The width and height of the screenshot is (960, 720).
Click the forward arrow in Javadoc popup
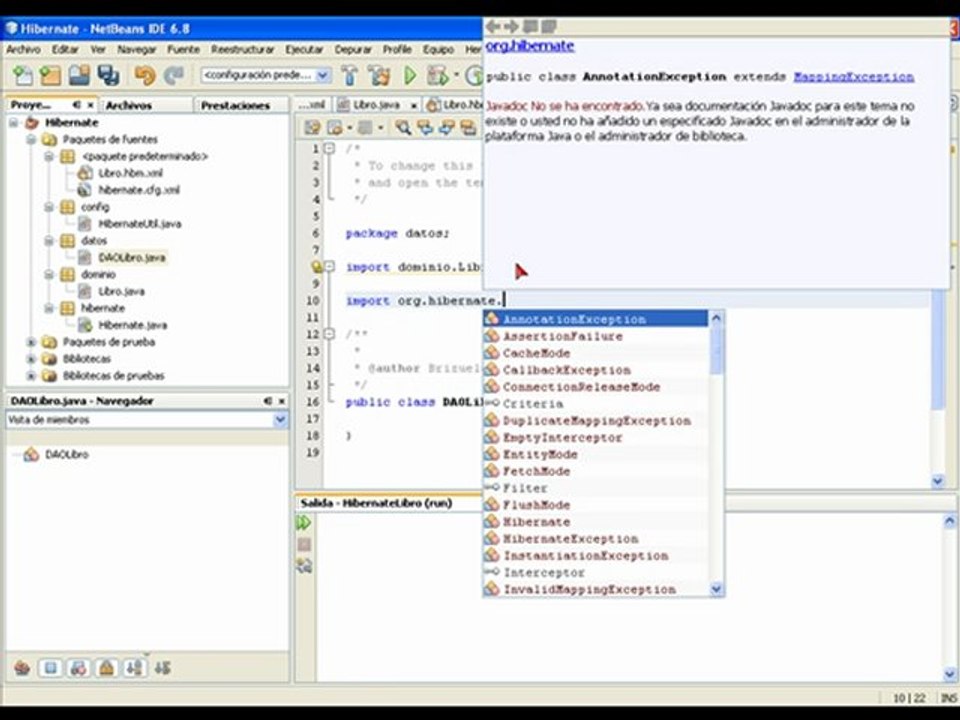pyautogui.click(x=511, y=26)
